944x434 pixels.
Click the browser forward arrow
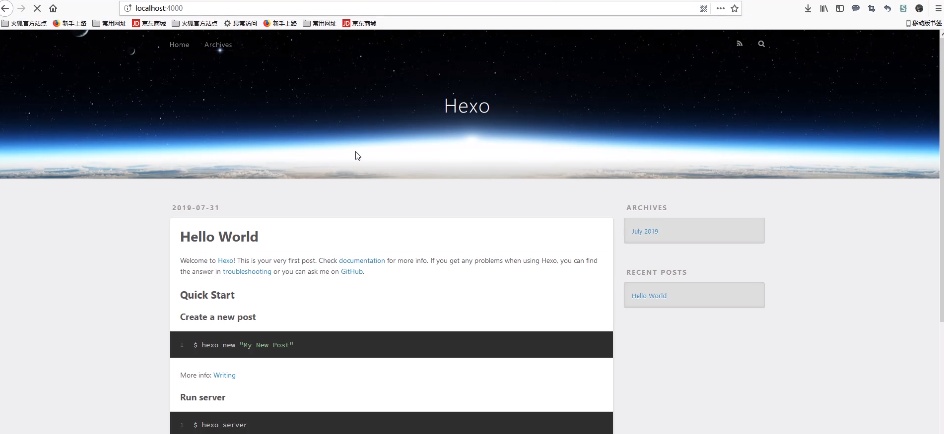click(x=21, y=8)
